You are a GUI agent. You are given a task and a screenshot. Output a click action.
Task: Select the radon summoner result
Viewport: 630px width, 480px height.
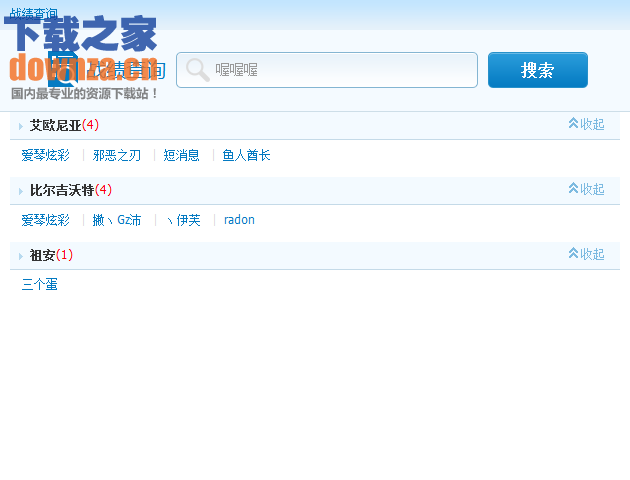(239, 220)
